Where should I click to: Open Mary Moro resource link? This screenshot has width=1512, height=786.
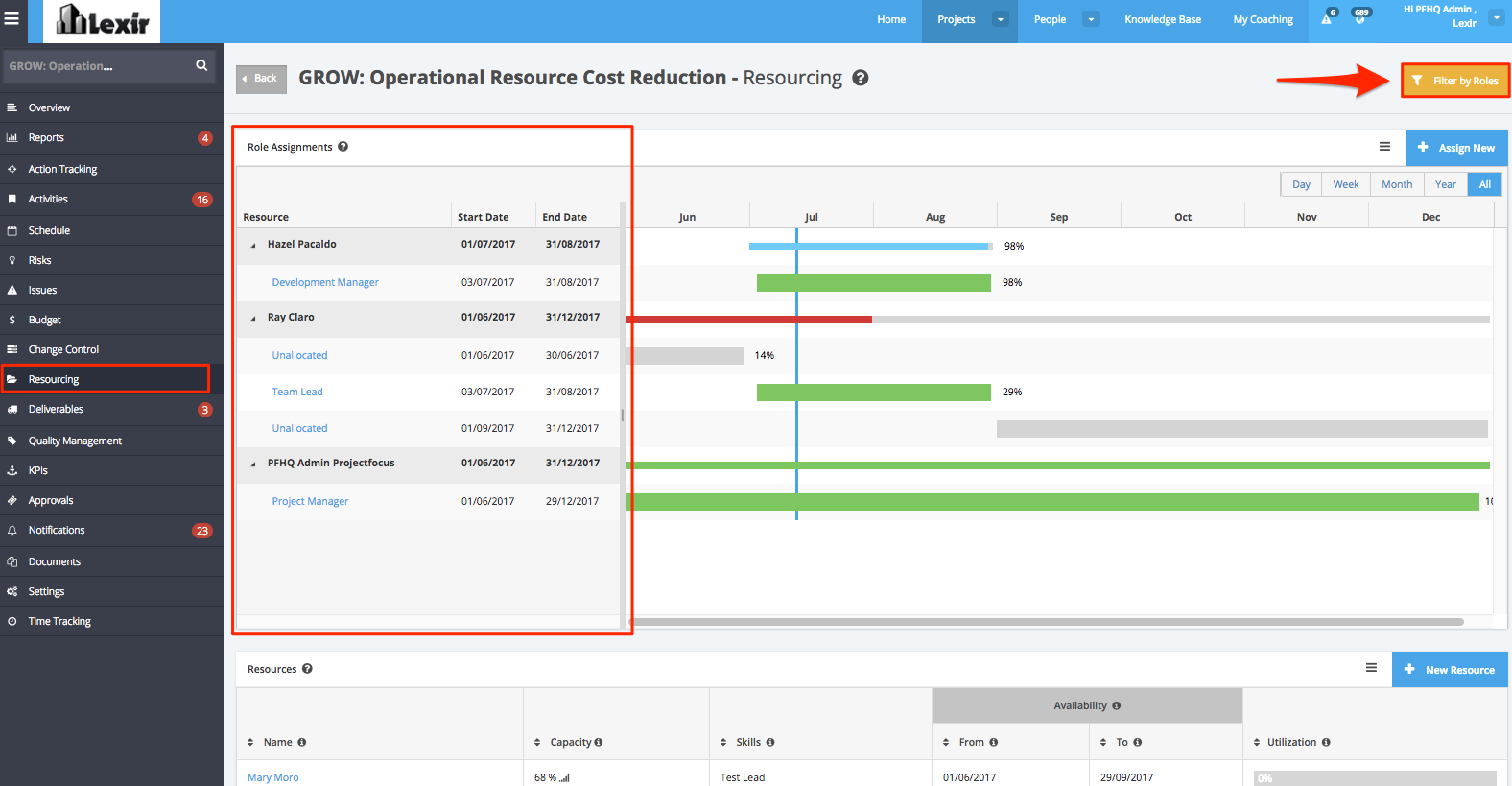(x=273, y=777)
